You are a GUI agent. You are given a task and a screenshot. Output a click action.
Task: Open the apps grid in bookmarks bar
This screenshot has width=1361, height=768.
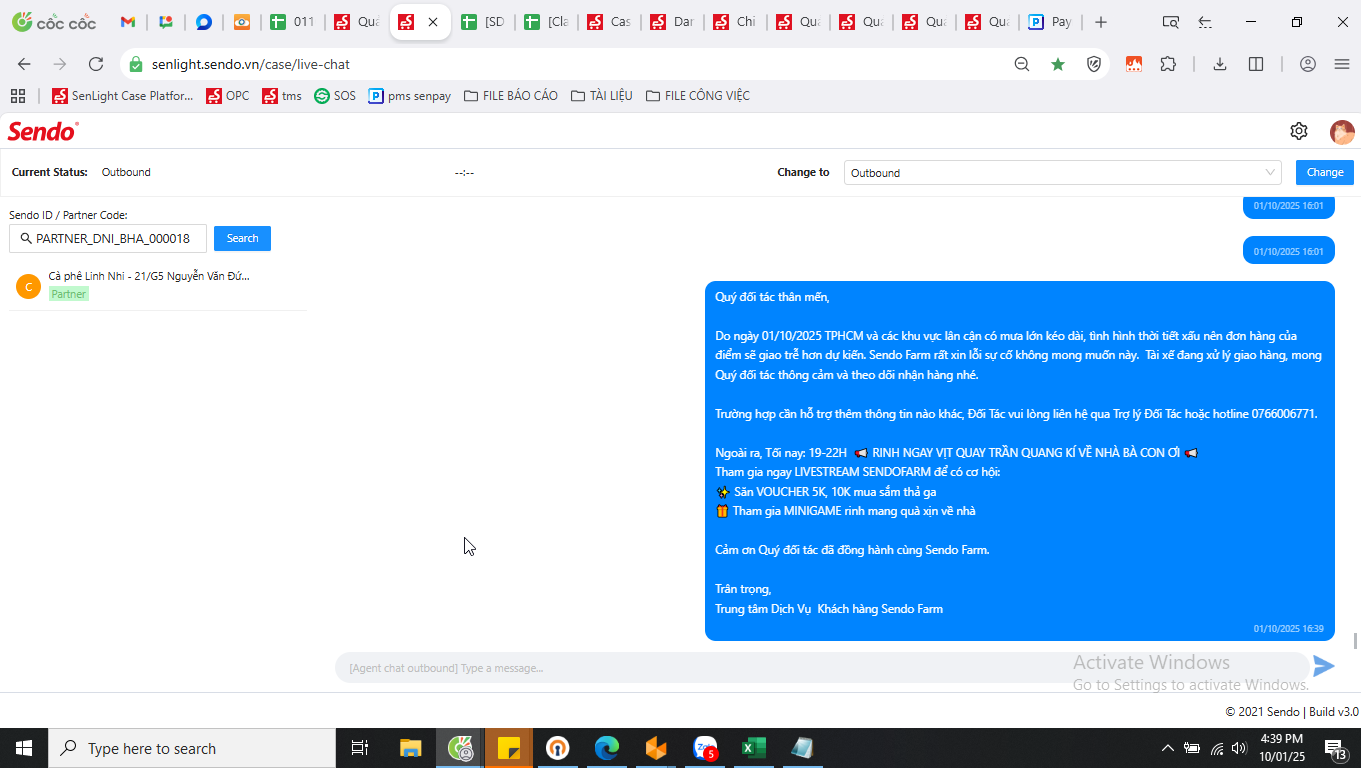tap(18, 96)
